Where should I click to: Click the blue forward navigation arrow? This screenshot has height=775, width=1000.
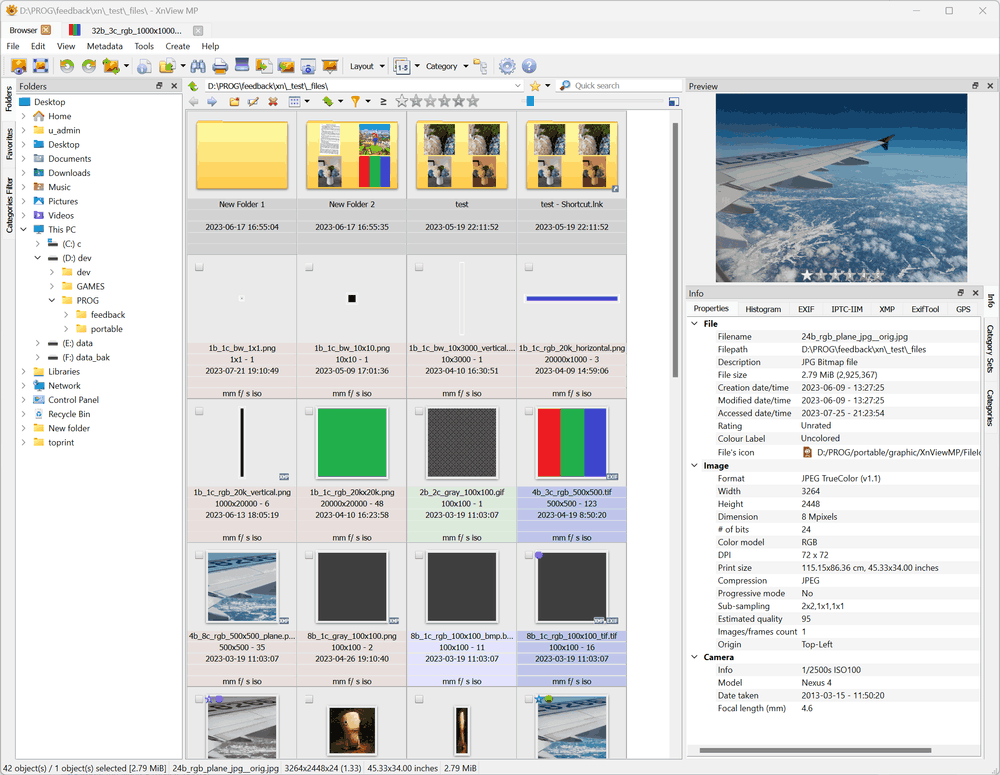coord(212,102)
